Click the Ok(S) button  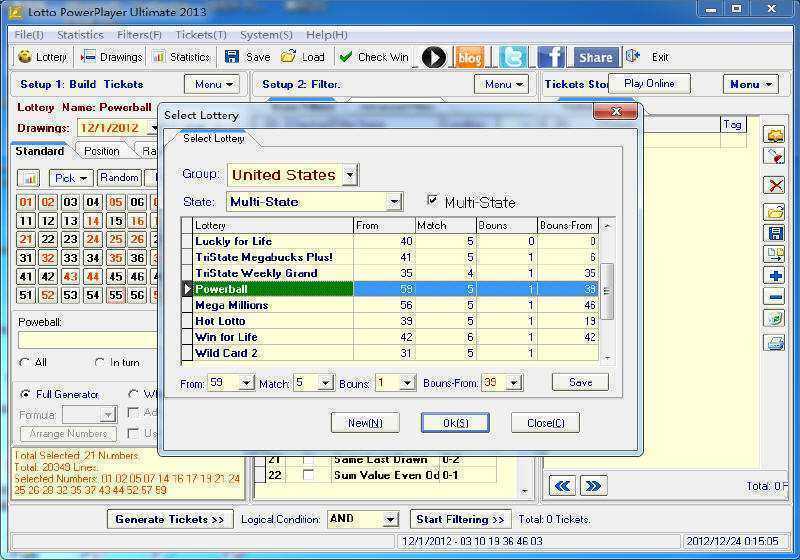tap(456, 423)
